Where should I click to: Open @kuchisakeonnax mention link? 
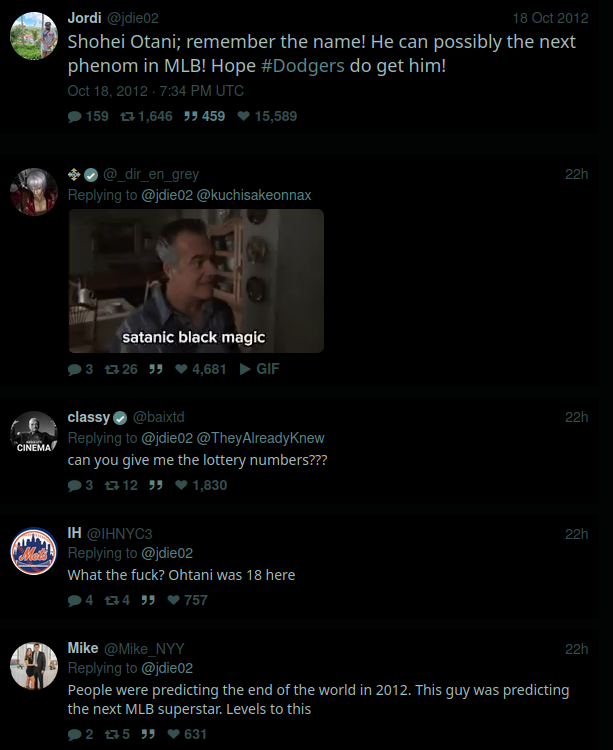coord(254,195)
